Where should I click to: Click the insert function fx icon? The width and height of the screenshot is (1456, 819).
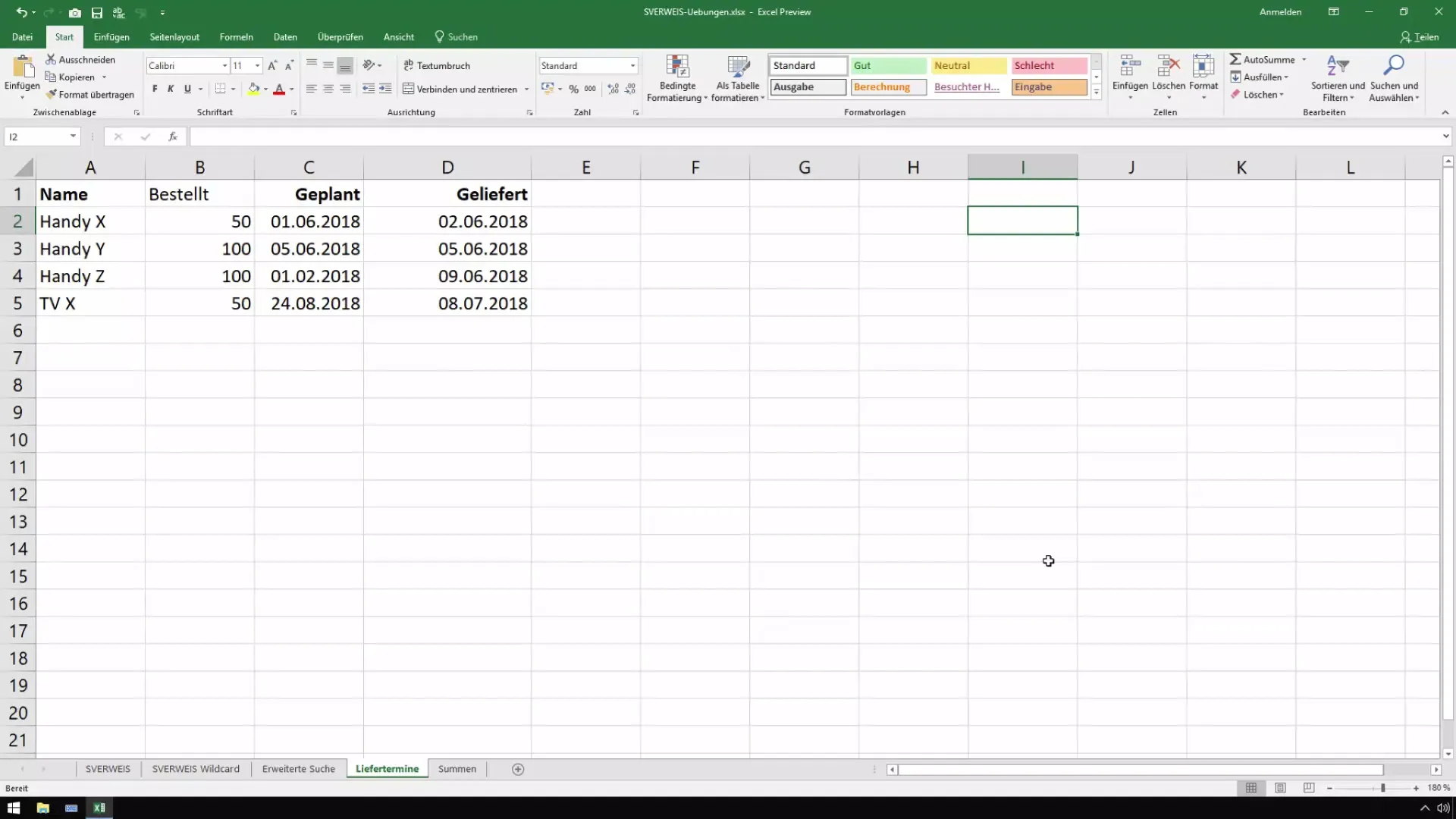click(x=173, y=136)
